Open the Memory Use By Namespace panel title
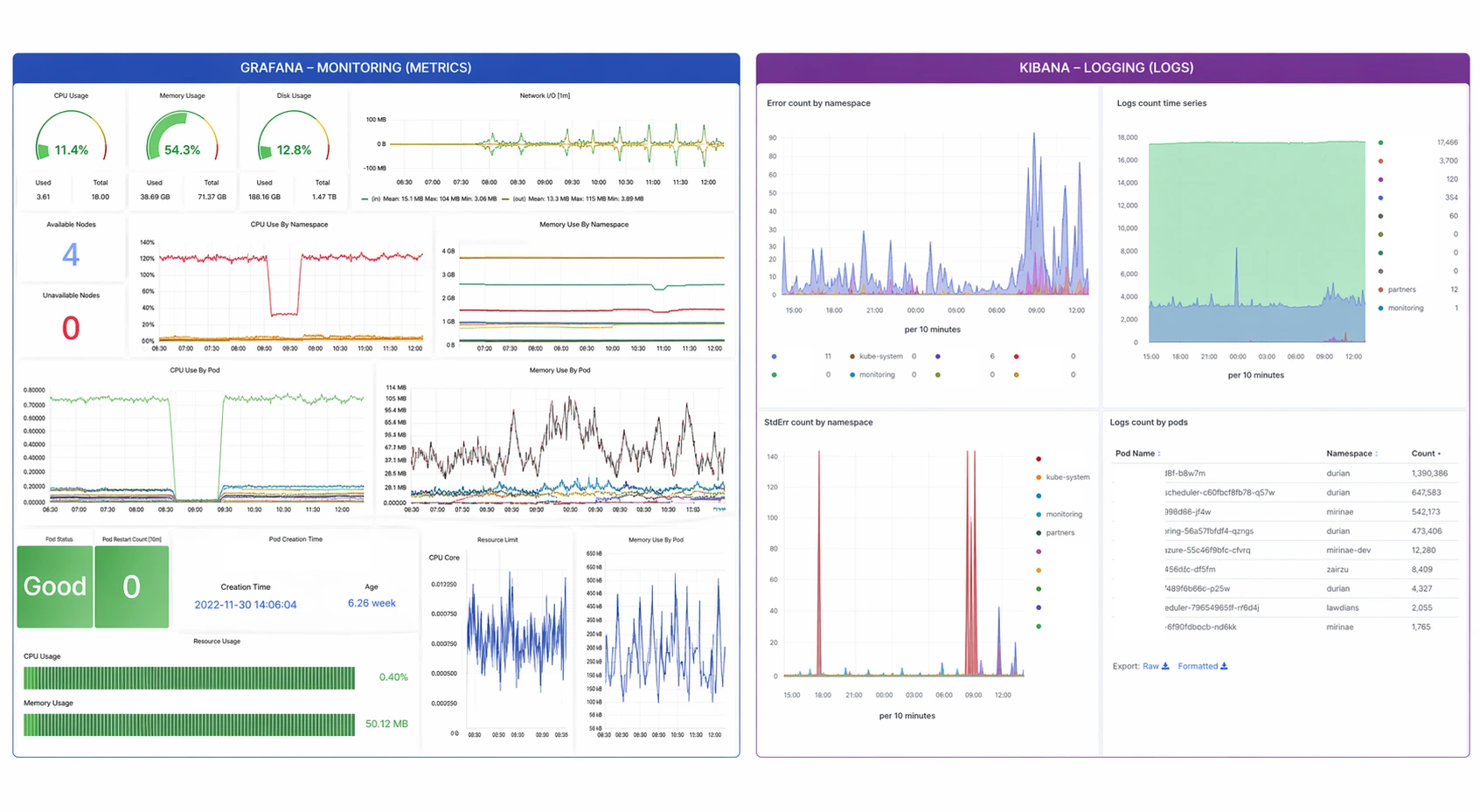Image resolution: width=1480 pixels, height=812 pixels. 584,225
